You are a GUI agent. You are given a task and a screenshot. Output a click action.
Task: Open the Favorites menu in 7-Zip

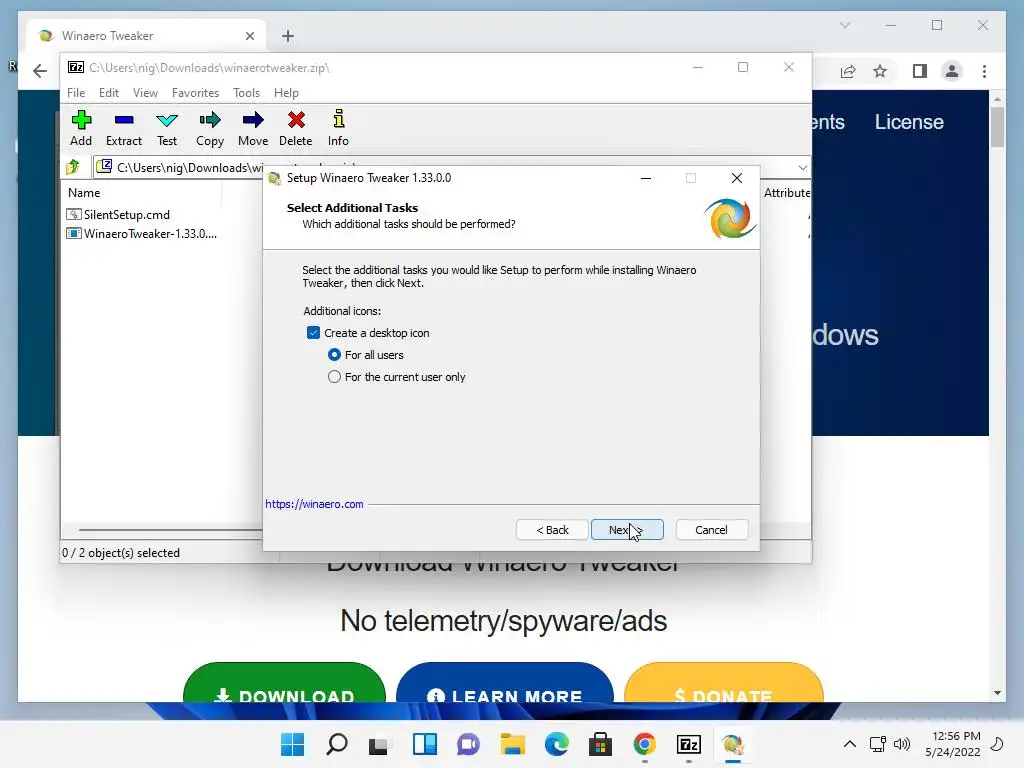pyautogui.click(x=195, y=93)
